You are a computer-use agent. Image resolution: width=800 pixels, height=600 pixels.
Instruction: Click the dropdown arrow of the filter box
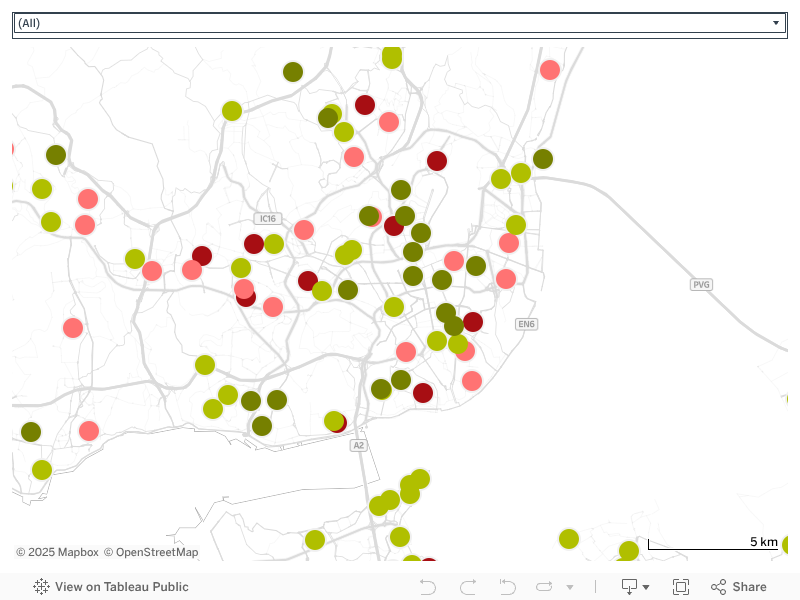(776, 23)
